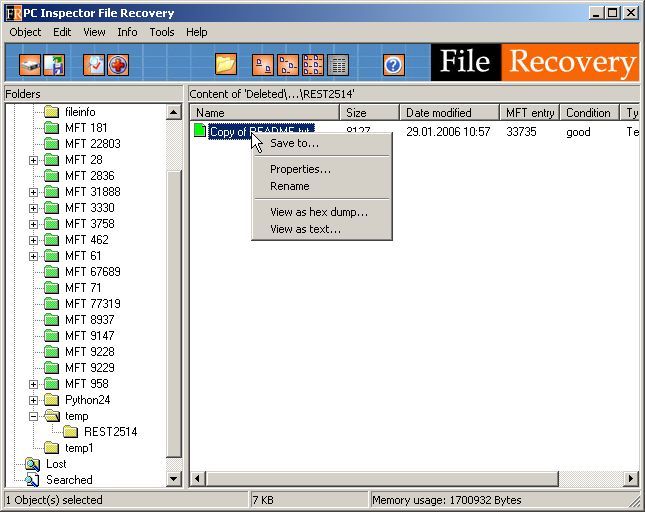Click the yellow open folder toolbar icon

pyautogui.click(x=226, y=65)
